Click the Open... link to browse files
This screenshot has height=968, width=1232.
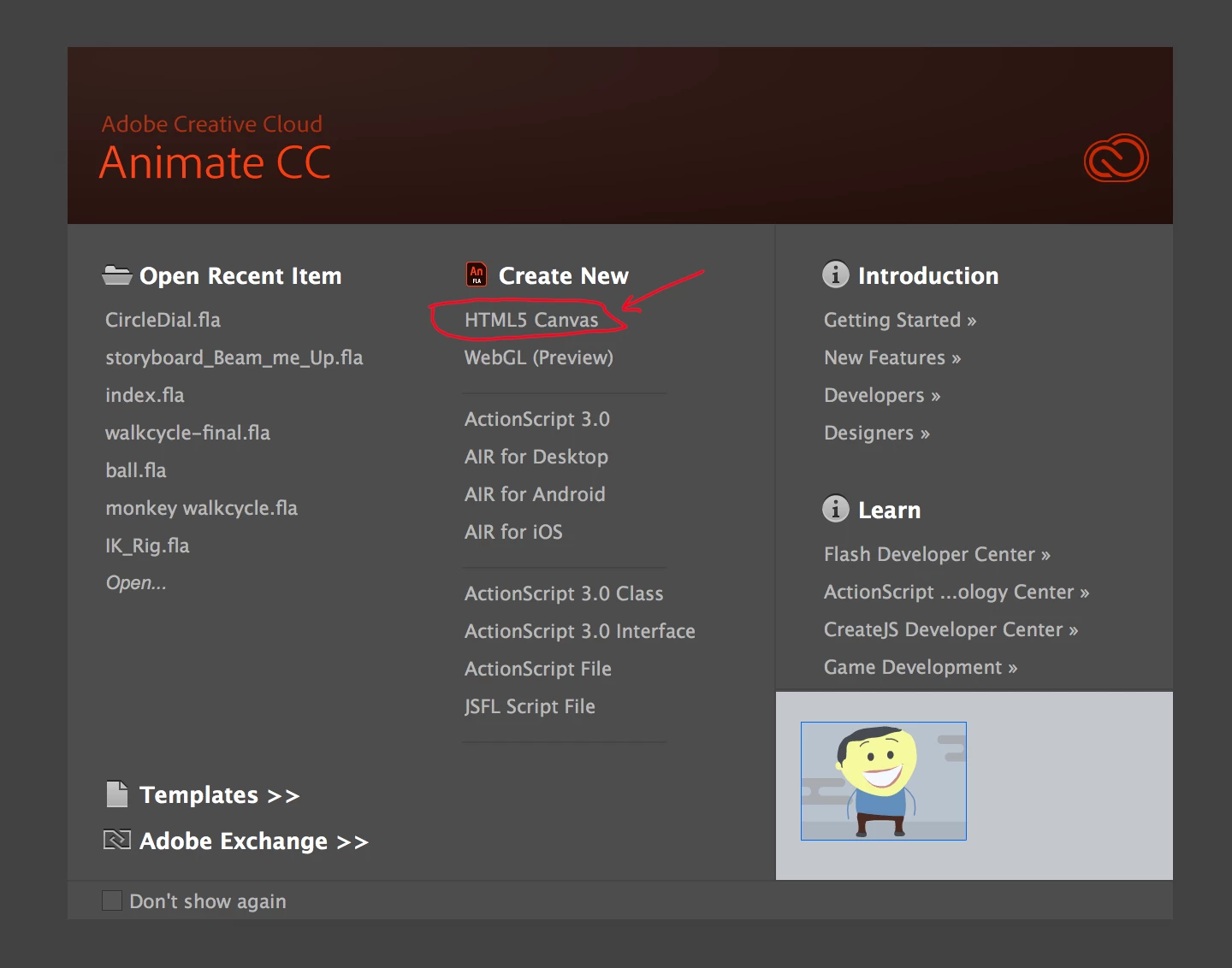pyautogui.click(x=136, y=583)
